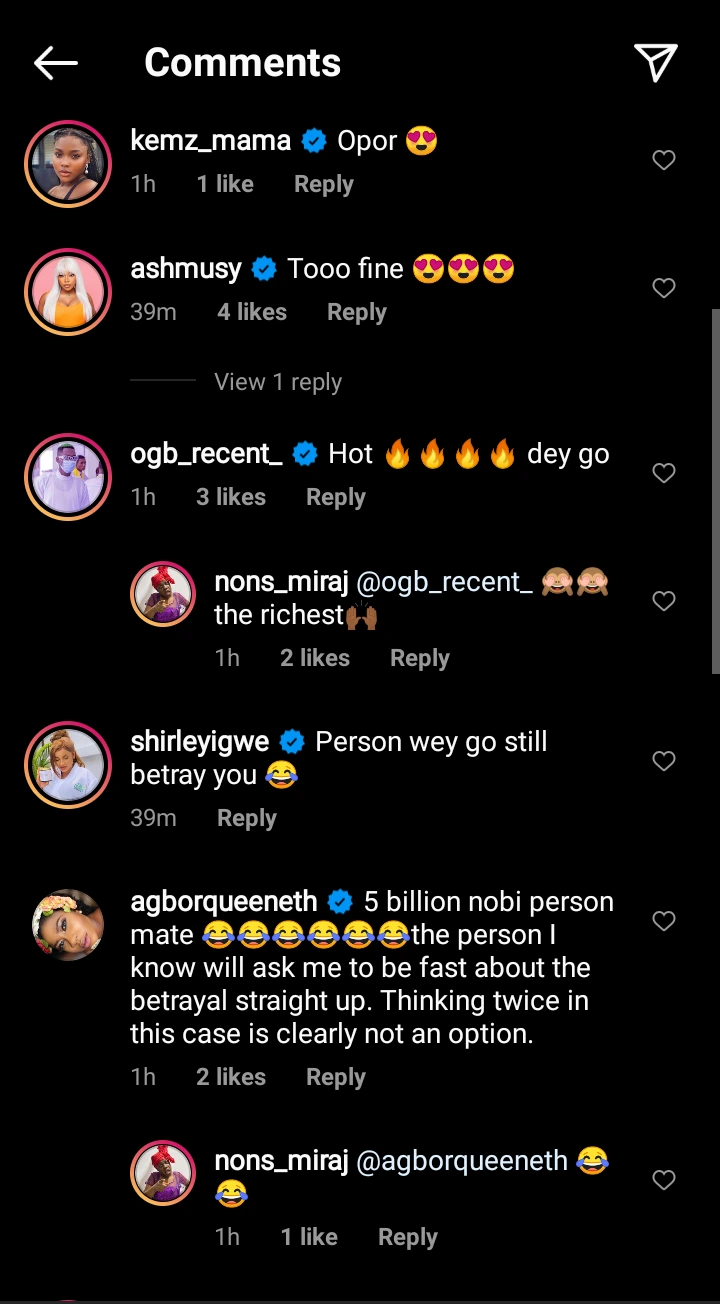Open the ashmusy profile avatar

(68, 292)
